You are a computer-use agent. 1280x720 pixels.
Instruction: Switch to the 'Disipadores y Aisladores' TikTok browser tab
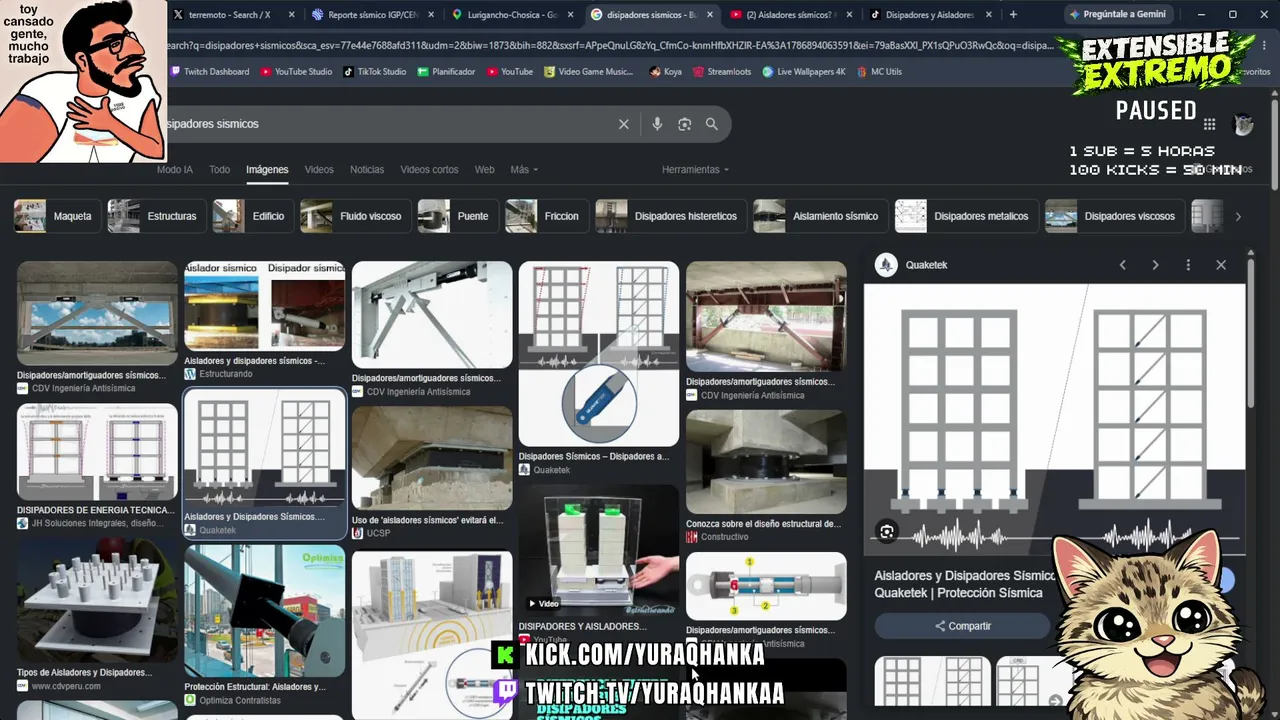[x=928, y=15]
